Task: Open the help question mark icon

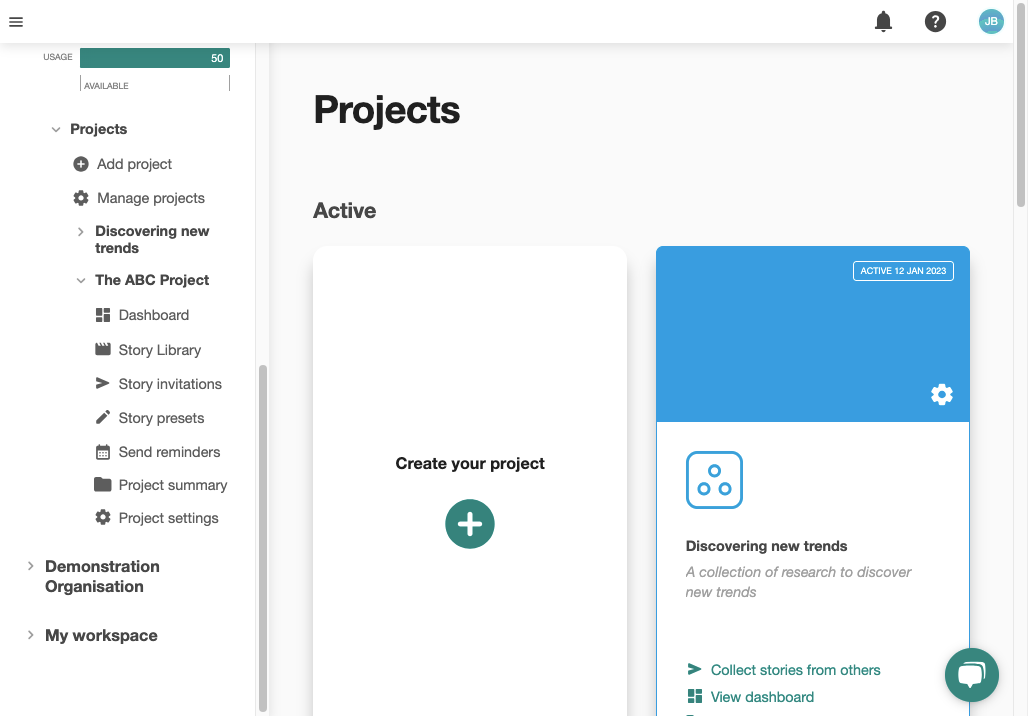Action: point(935,22)
